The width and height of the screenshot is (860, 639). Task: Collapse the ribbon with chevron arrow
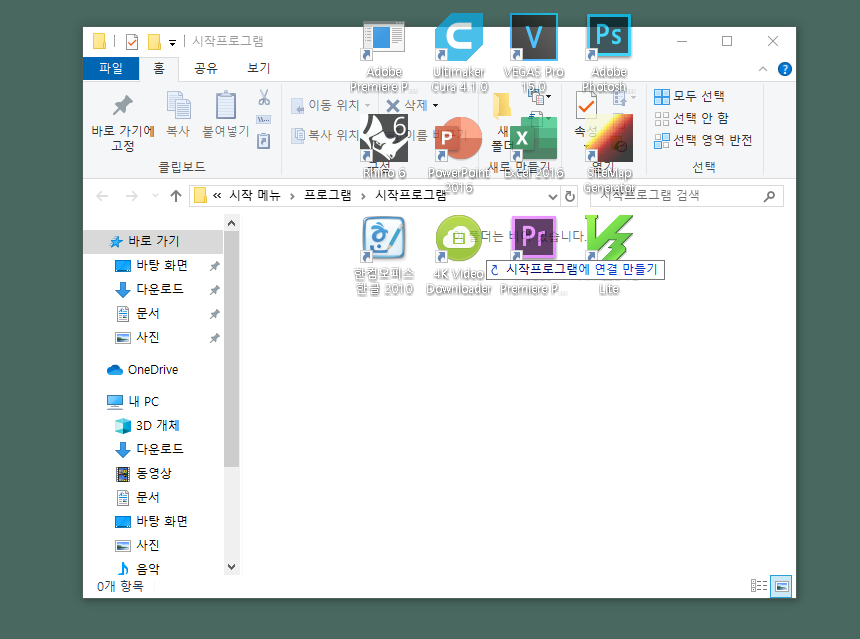point(763,69)
